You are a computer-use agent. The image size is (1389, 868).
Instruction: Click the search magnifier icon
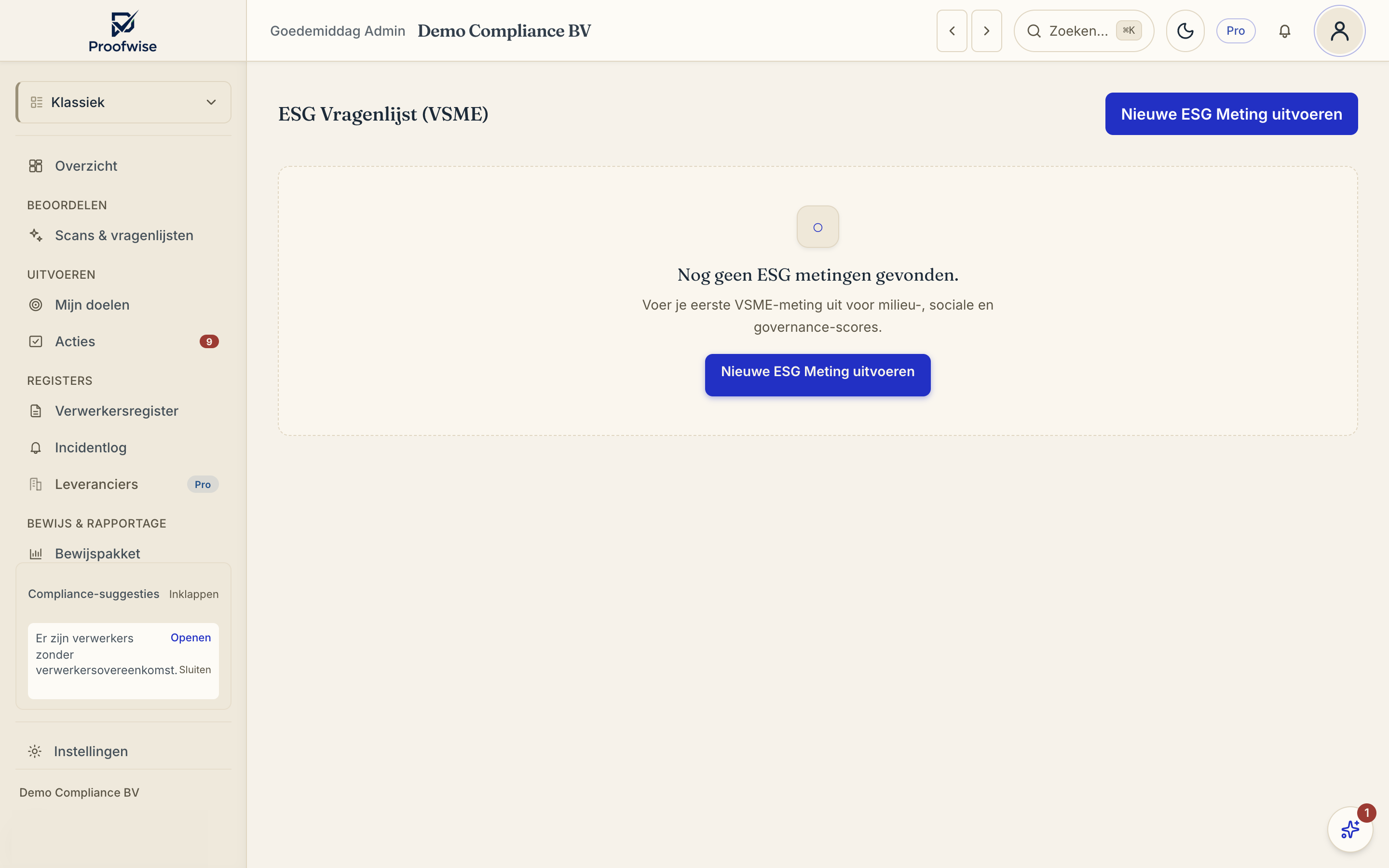pyautogui.click(x=1034, y=31)
